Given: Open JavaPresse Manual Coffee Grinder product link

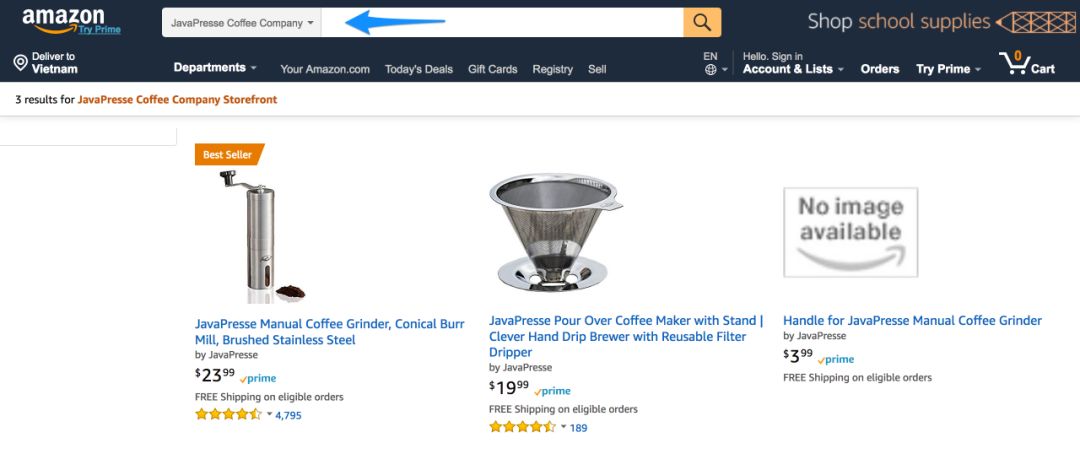Looking at the screenshot, I should click(329, 332).
